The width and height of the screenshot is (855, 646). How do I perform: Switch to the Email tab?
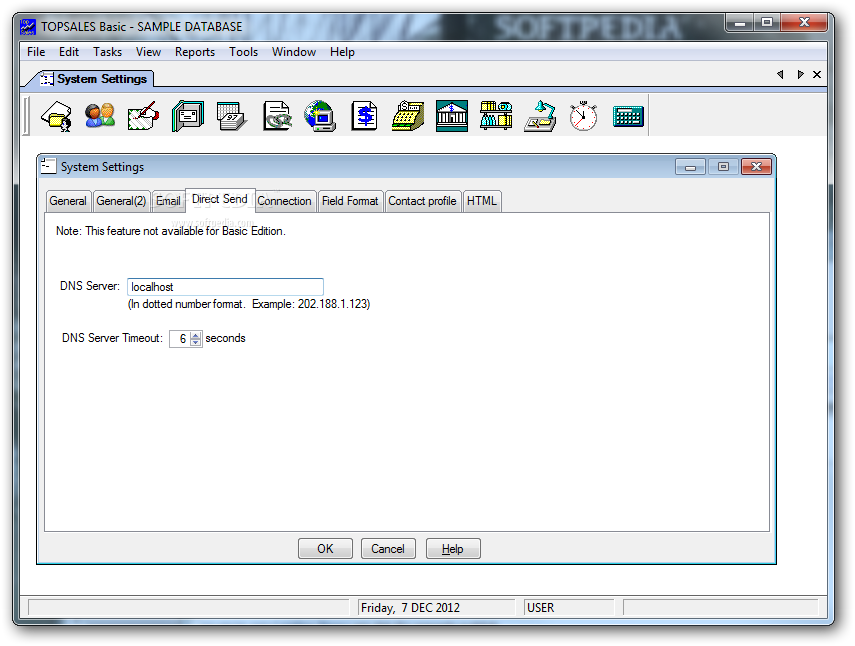[x=168, y=201]
